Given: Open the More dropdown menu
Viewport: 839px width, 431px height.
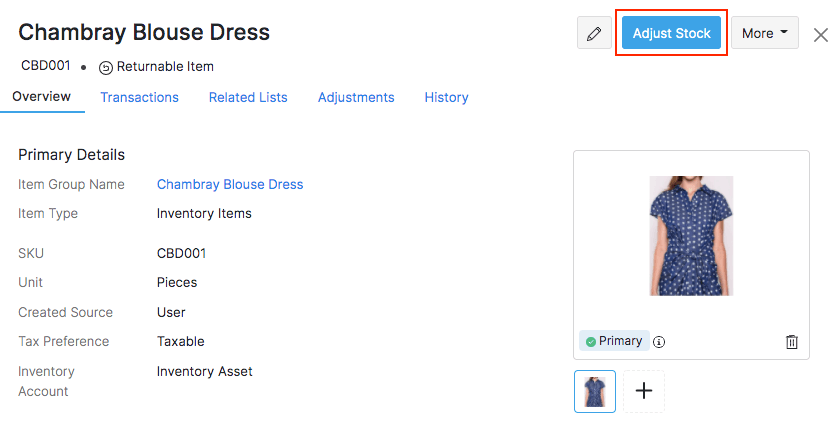Looking at the screenshot, I should [x=765, y=33].
